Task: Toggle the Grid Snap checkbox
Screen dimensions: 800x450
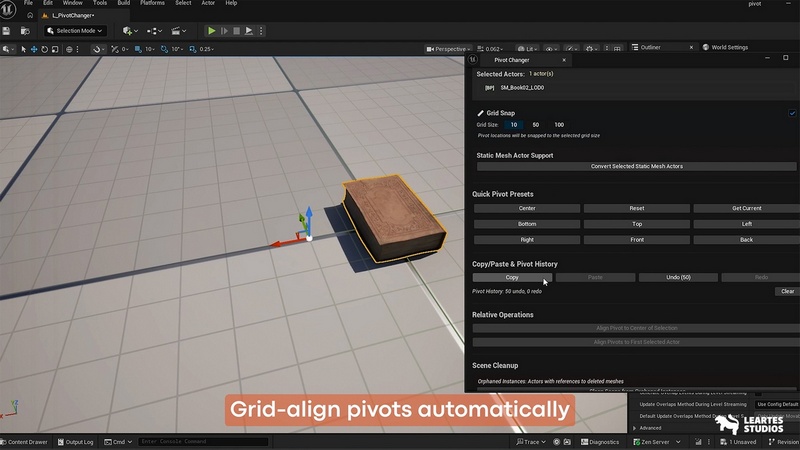Action: [x=792, y=113]
